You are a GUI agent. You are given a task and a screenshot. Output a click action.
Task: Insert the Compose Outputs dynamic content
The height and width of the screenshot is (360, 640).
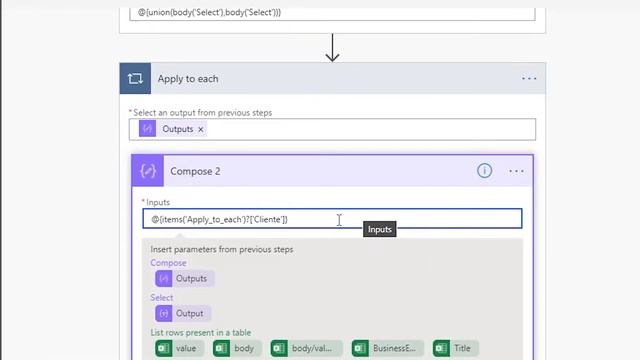point(184,279)
